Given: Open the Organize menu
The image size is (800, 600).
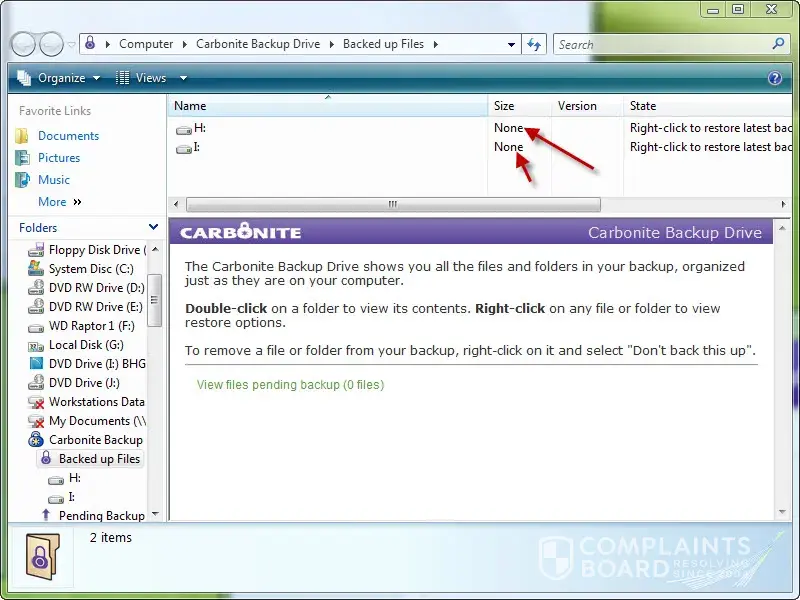Looking at the screenshot, I should [x=59, y=78].
